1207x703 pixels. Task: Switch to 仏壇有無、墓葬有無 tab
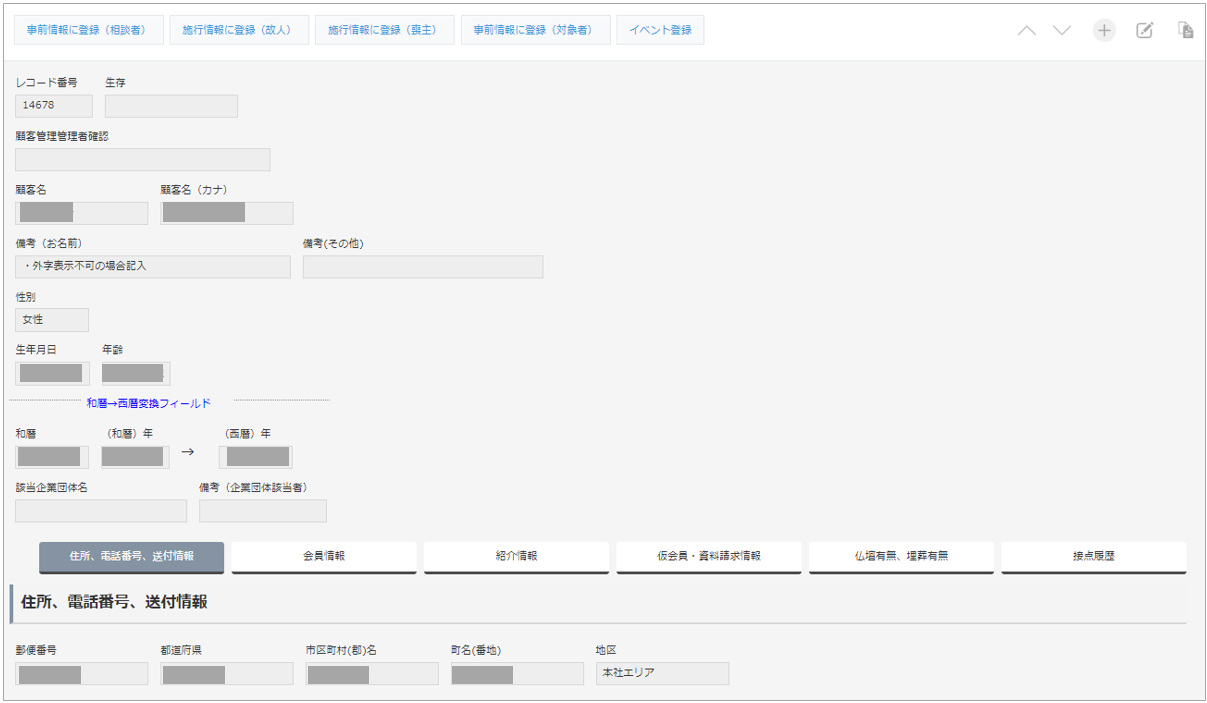point(901,556)
